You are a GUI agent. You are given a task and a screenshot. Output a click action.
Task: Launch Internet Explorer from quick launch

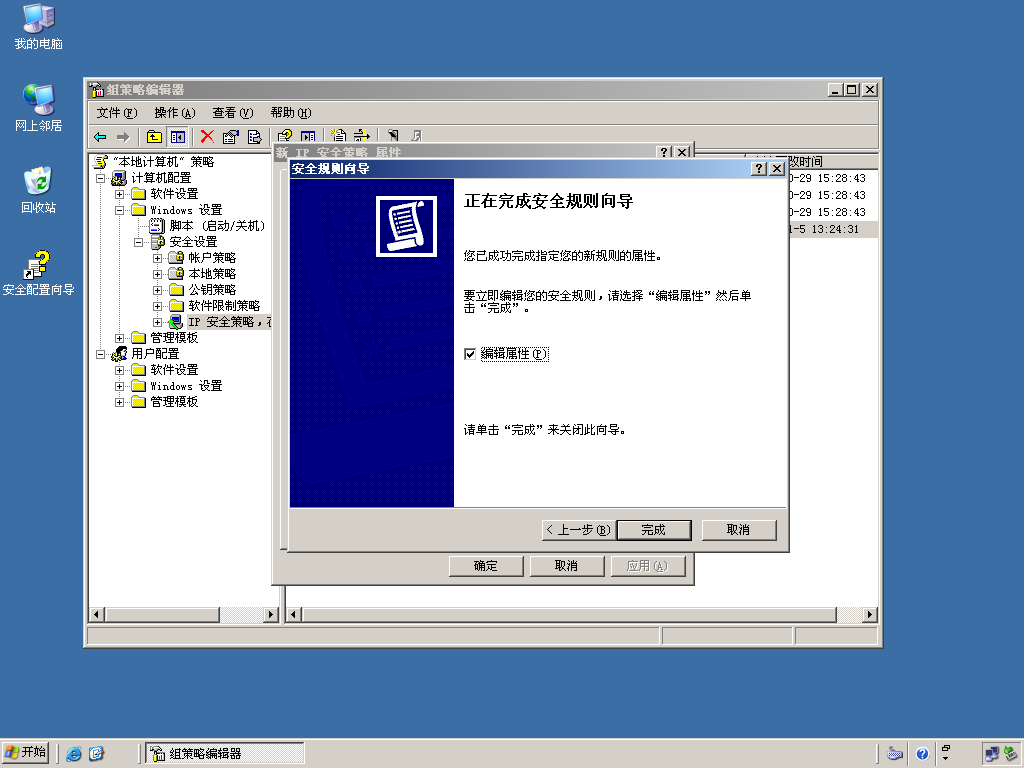click(x=74, y=754)
